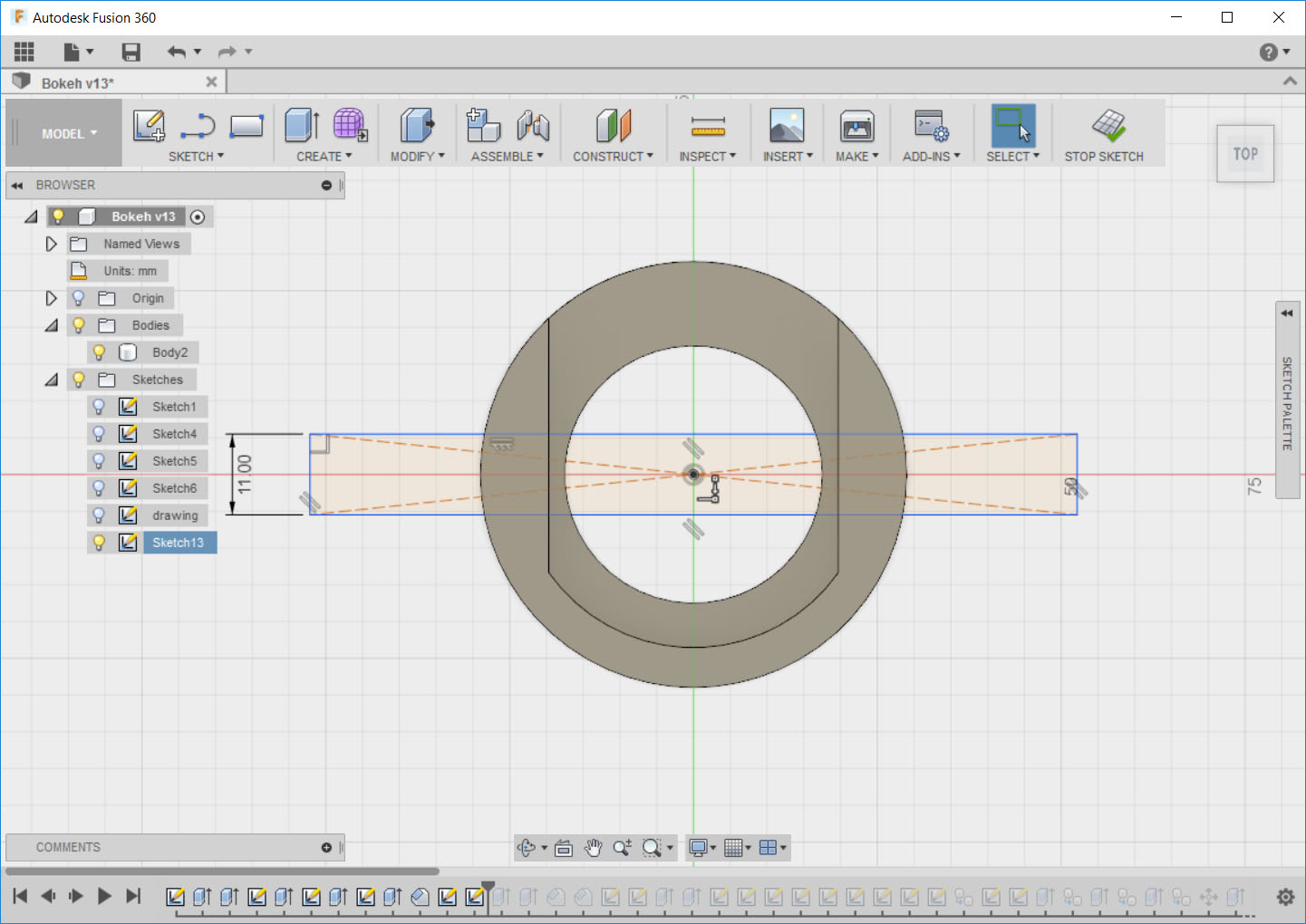The height and width of the screenshot is (924, 1306).
Task: Hide Sketch13 using its light bulb
Action: (100, 543)
